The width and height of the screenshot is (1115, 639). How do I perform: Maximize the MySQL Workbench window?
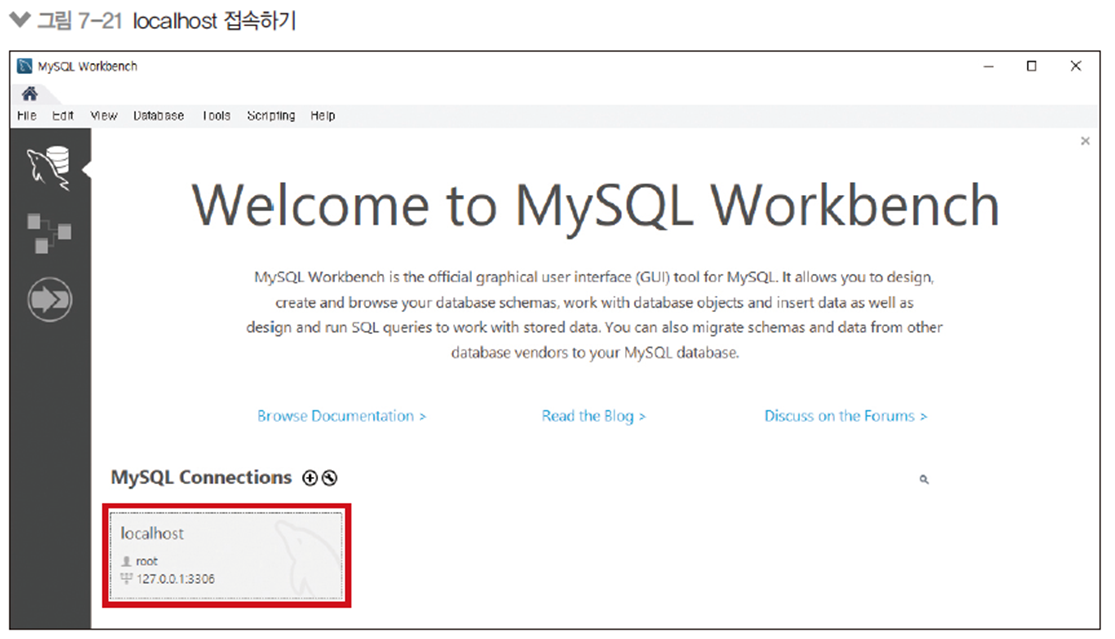coord(1032,66)
